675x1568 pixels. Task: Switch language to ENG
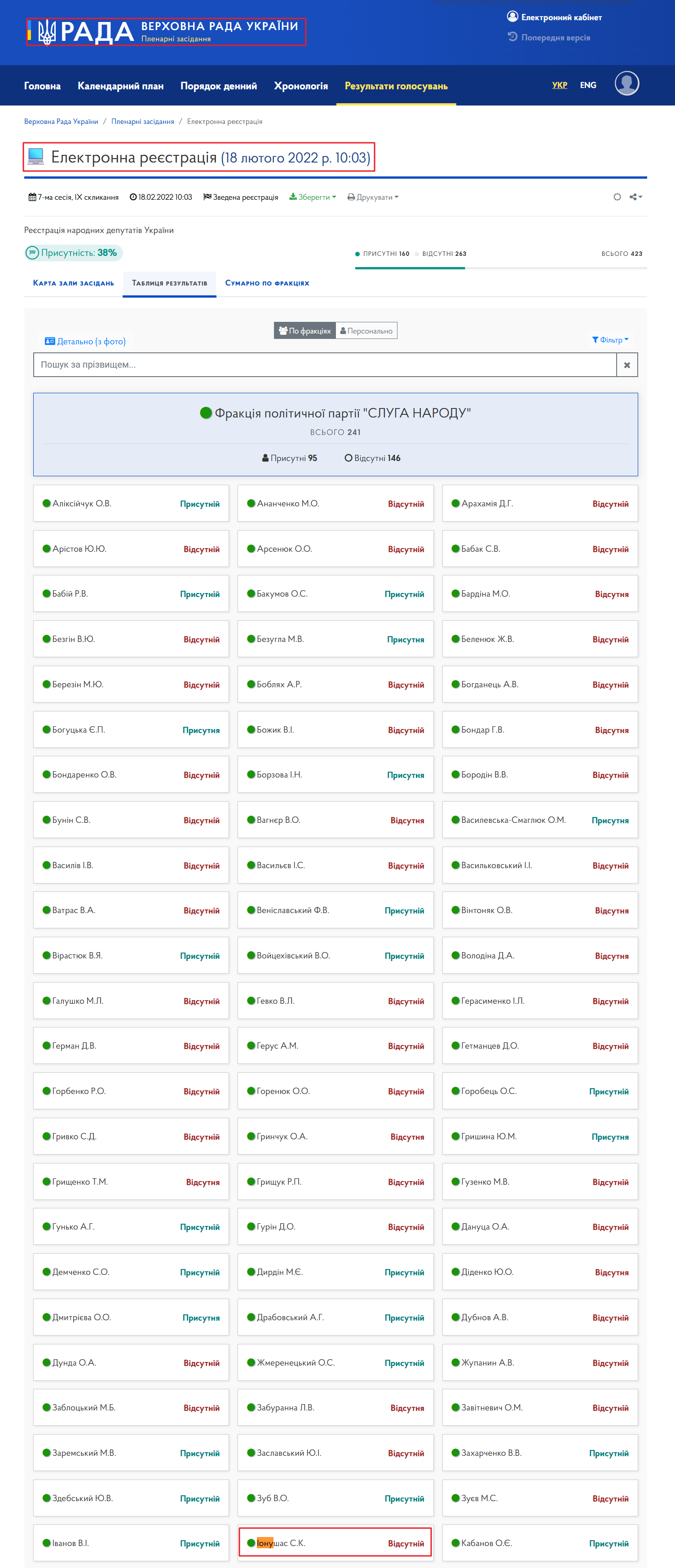tap(588, 84)
